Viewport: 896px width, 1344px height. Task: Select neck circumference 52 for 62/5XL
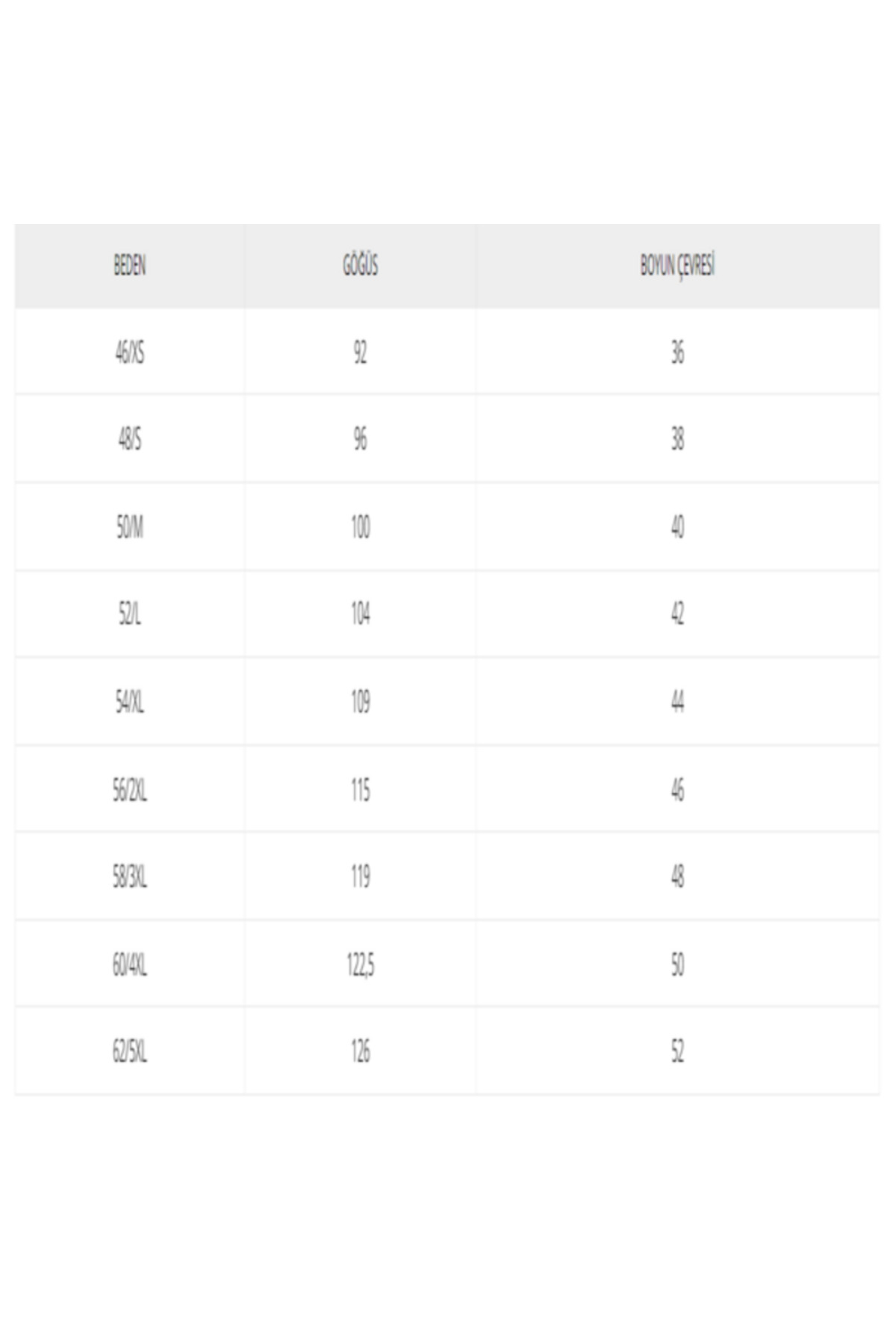[x=677, y=1051]
